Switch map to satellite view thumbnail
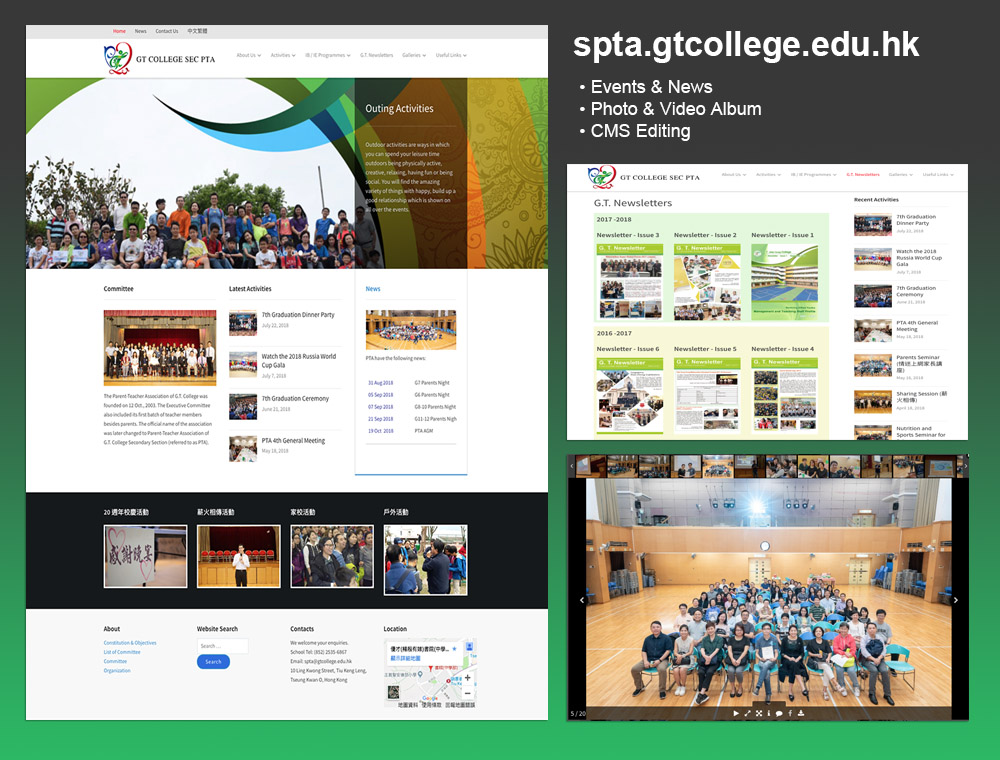 pyautogui.click(x=393, y=692)
